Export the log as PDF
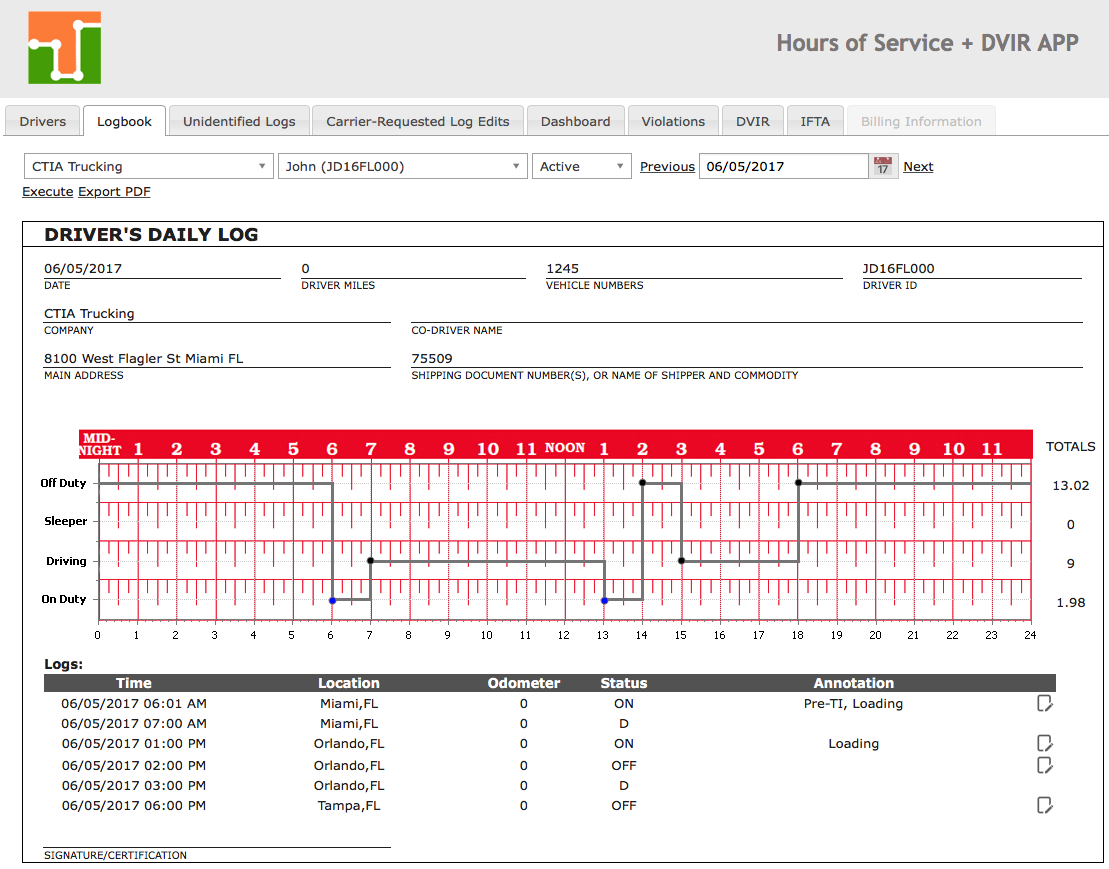1109x869 pixels. pyautogui.click(x=114, y=191)
